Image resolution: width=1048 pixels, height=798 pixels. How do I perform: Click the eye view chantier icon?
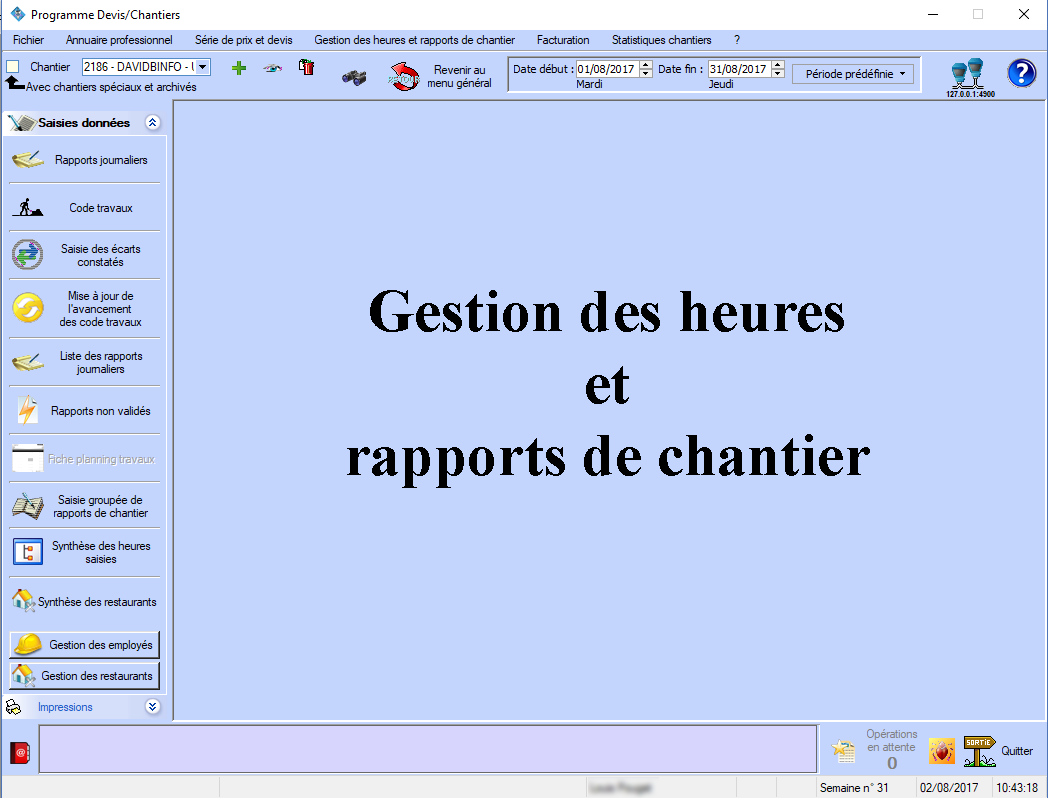tap(272, 68)
